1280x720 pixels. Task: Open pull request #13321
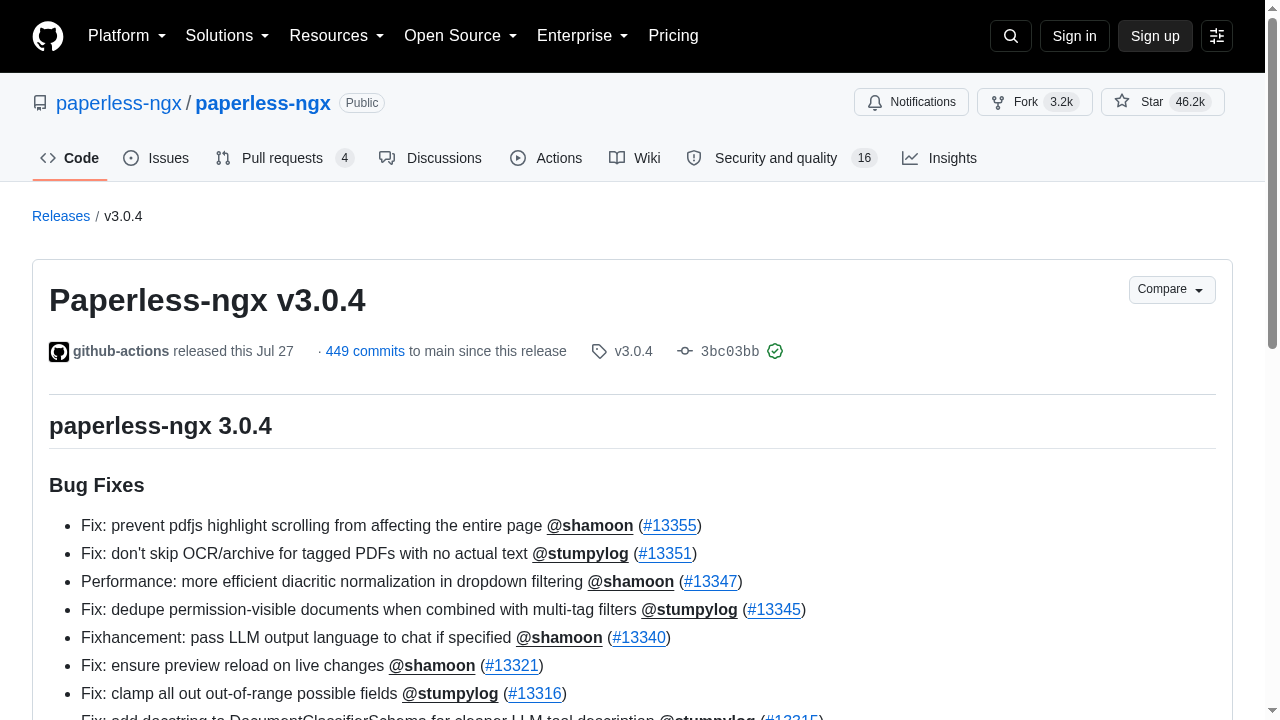[x=512, y=665]
